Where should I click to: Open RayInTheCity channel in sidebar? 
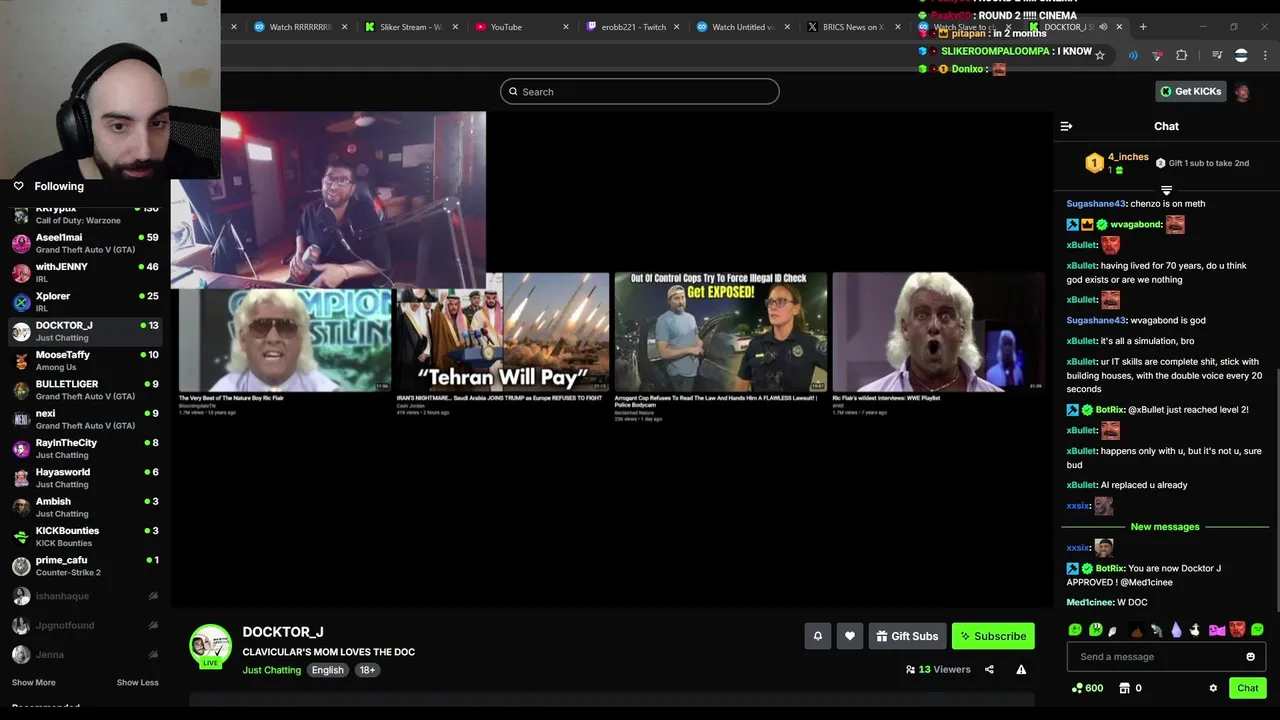tap(85, 448)
